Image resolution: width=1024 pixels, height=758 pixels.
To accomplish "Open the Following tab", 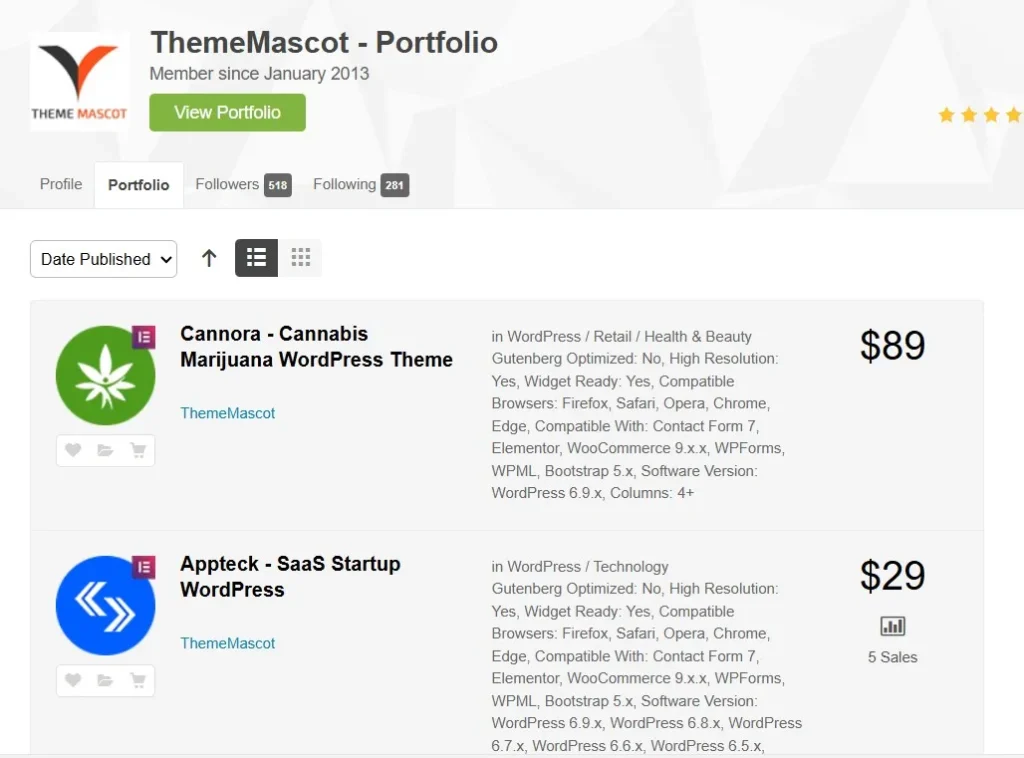I will [359, 184].
